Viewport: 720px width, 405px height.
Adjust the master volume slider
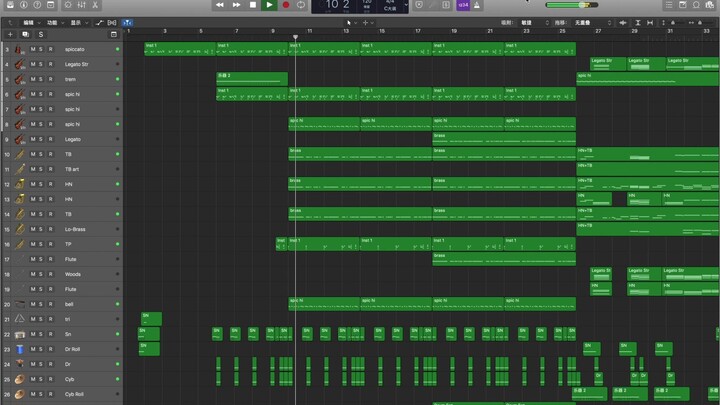(572, 5)
